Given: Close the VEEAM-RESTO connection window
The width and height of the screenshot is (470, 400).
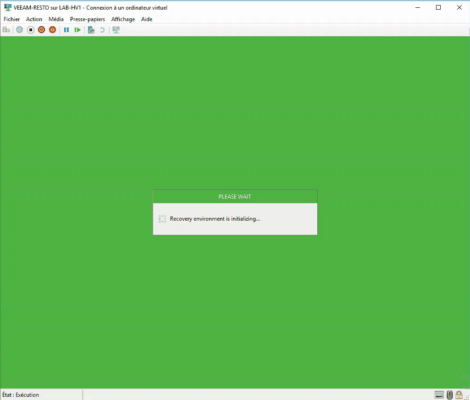Looking at the screenshot, I should click(x=459, y=7).
